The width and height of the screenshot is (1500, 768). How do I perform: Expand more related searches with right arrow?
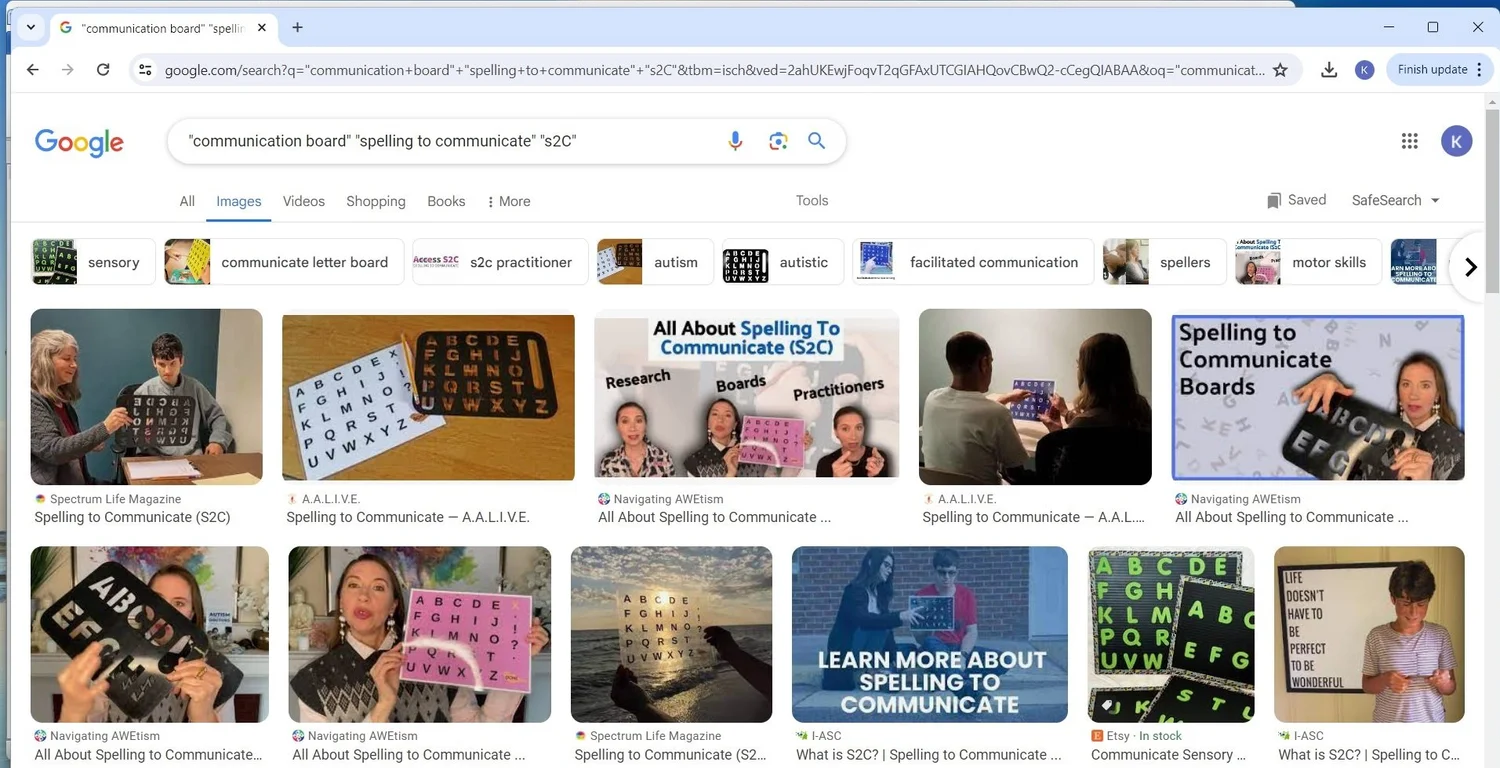pos(1470,266)
